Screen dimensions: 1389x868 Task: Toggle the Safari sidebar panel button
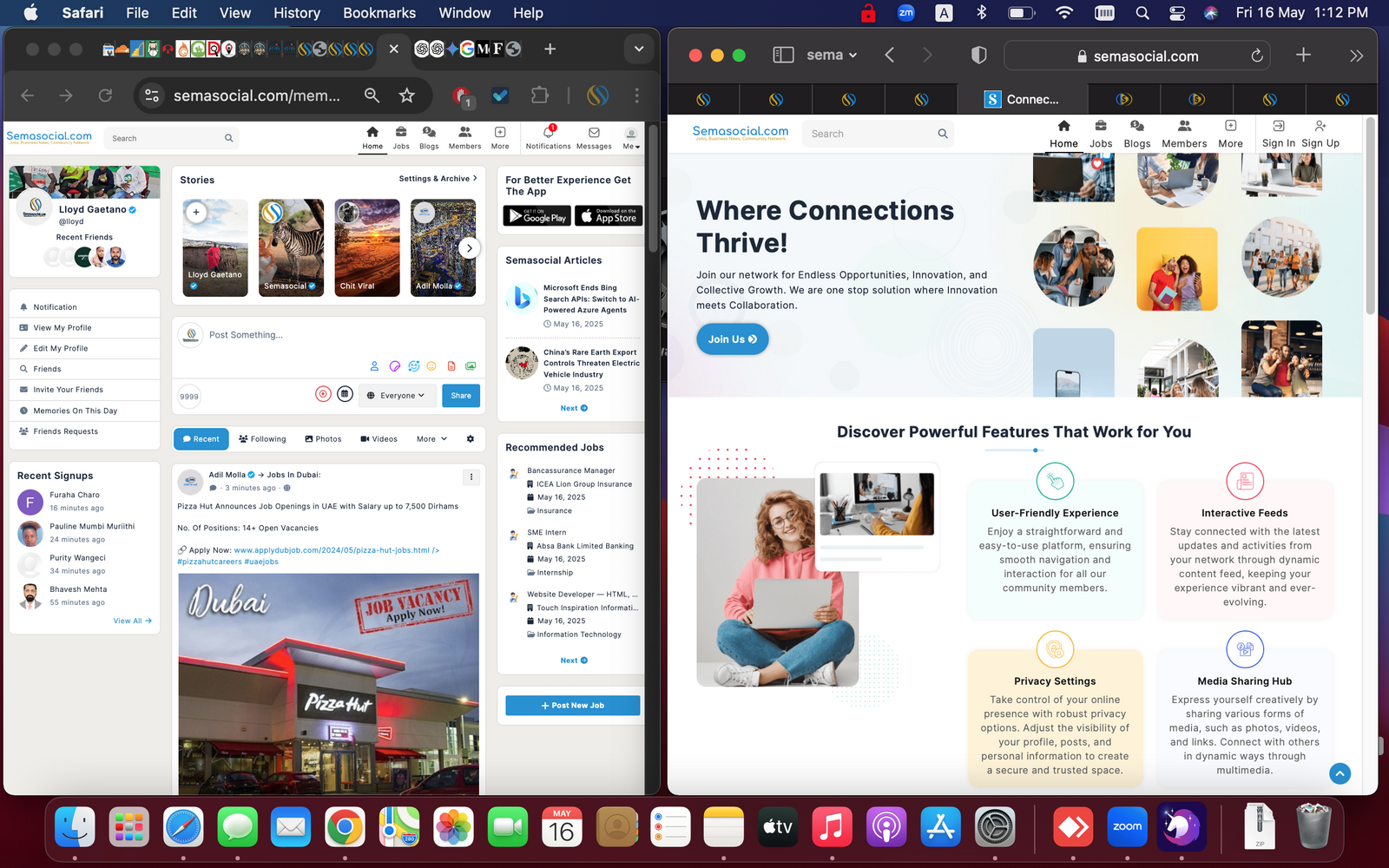(783, 56)
